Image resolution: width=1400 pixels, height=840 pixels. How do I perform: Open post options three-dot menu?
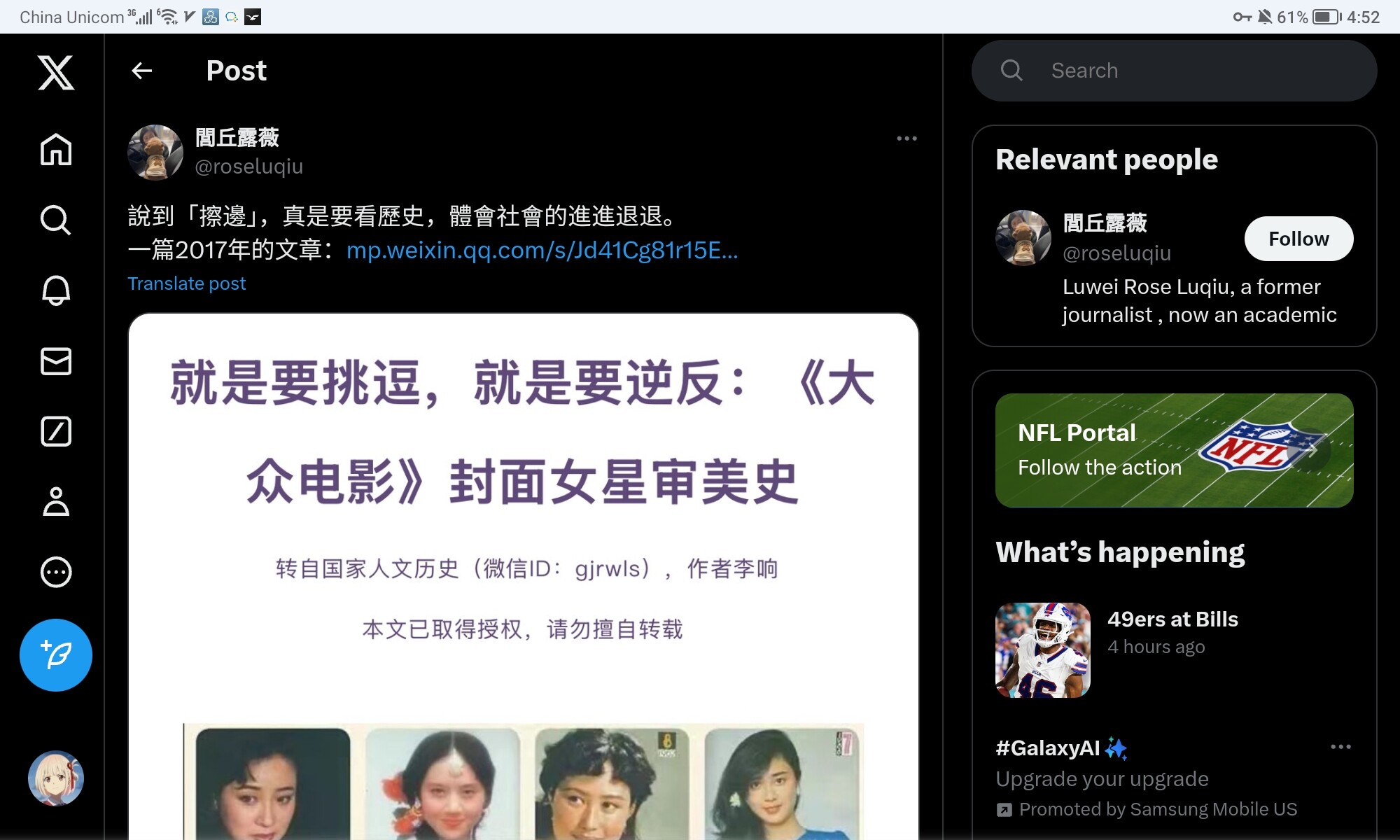(906, 139)
